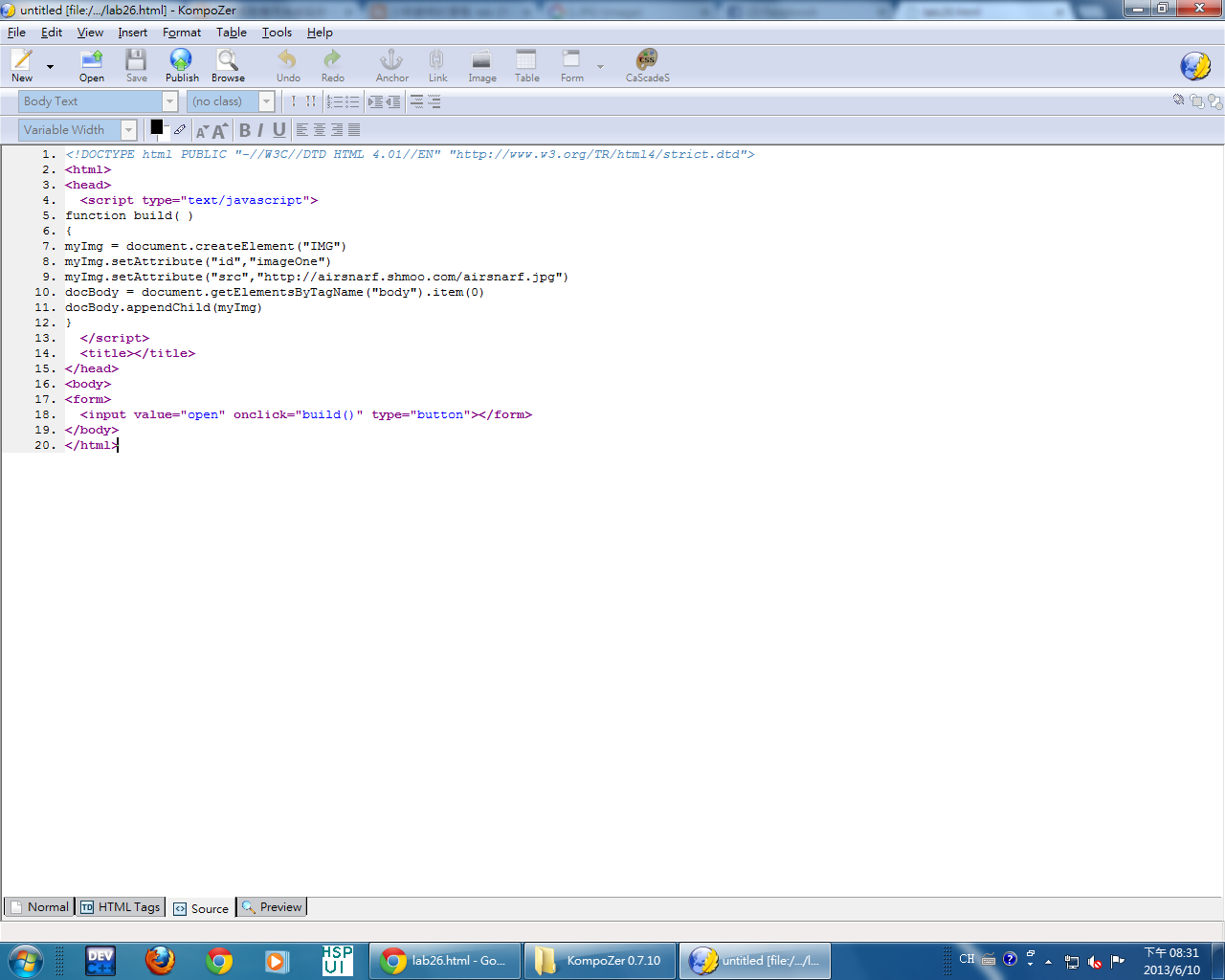Toggle strong emphasis double exclamation button

pyautogui.click(x=311, y=101)
